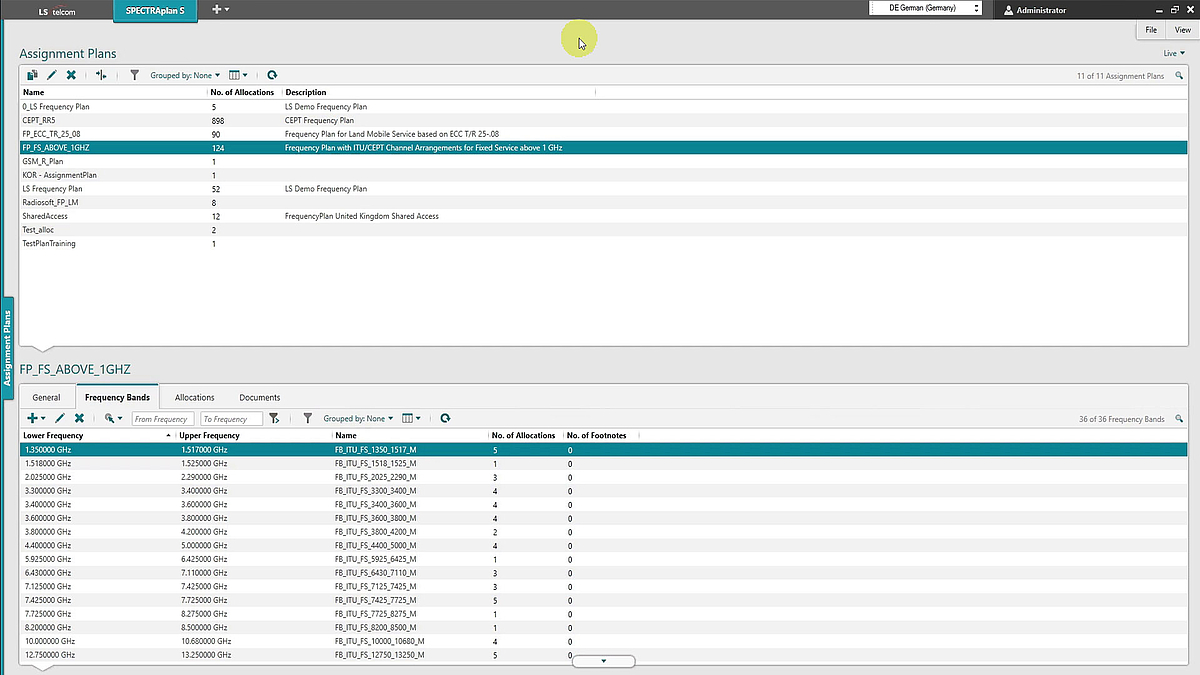Select the FB_ITU_FS_3400_3600_M band row

coord(603,505)
